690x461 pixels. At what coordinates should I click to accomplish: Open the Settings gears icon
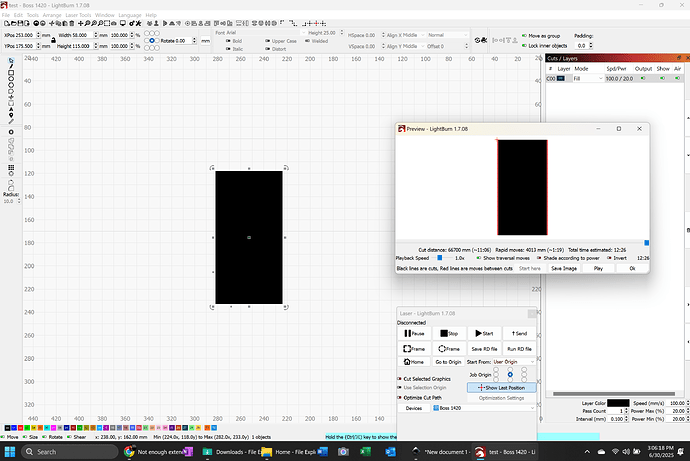tap(132, 23)
